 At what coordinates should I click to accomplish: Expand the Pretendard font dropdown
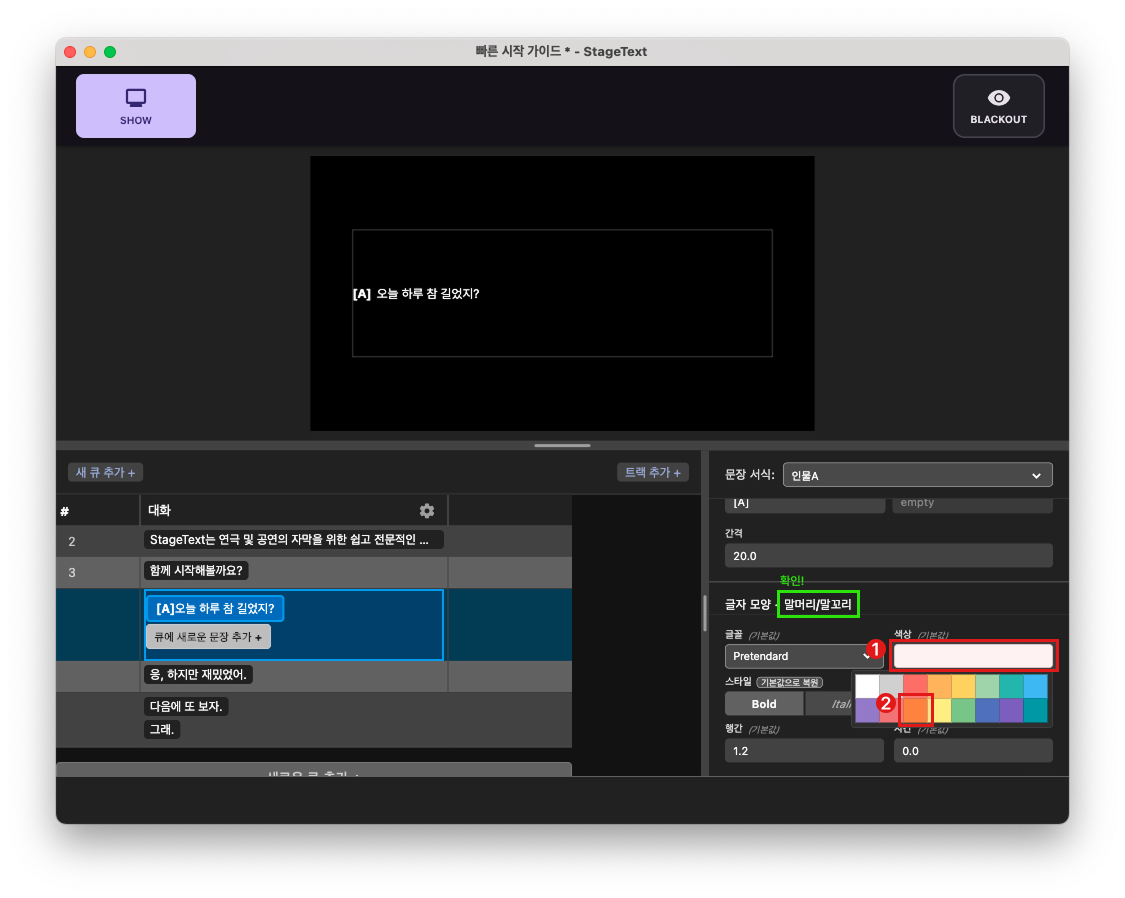[799, 656]
